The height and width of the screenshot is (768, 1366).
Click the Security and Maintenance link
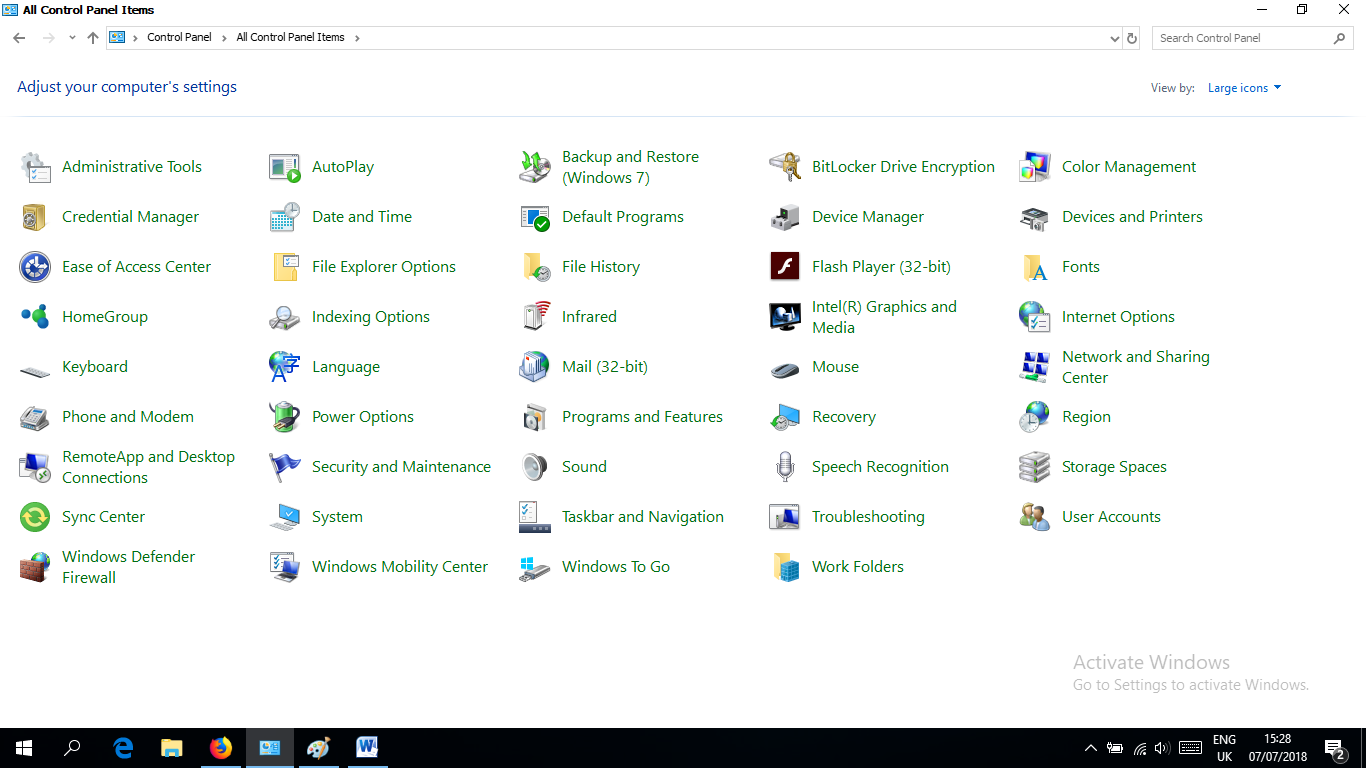[401, 467]
